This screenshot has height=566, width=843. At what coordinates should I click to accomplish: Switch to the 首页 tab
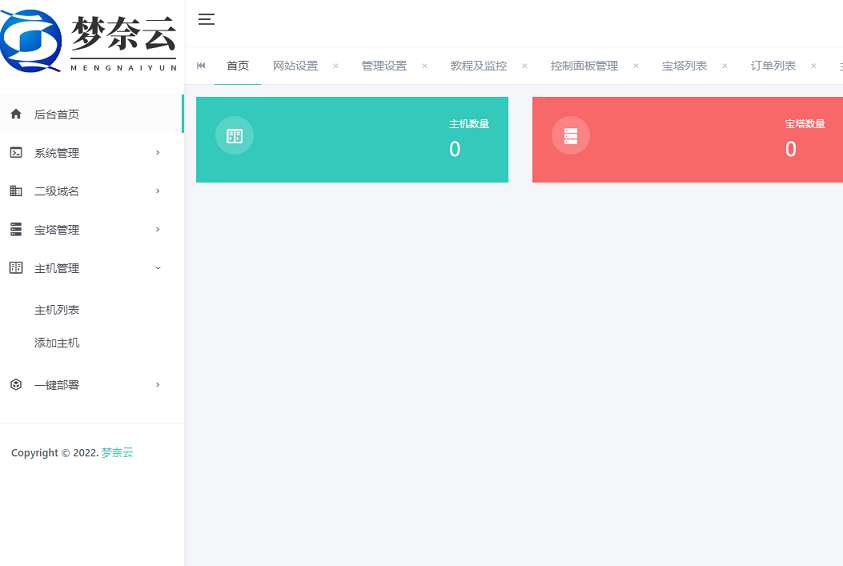pyautogui.click(x=238, y=66)
